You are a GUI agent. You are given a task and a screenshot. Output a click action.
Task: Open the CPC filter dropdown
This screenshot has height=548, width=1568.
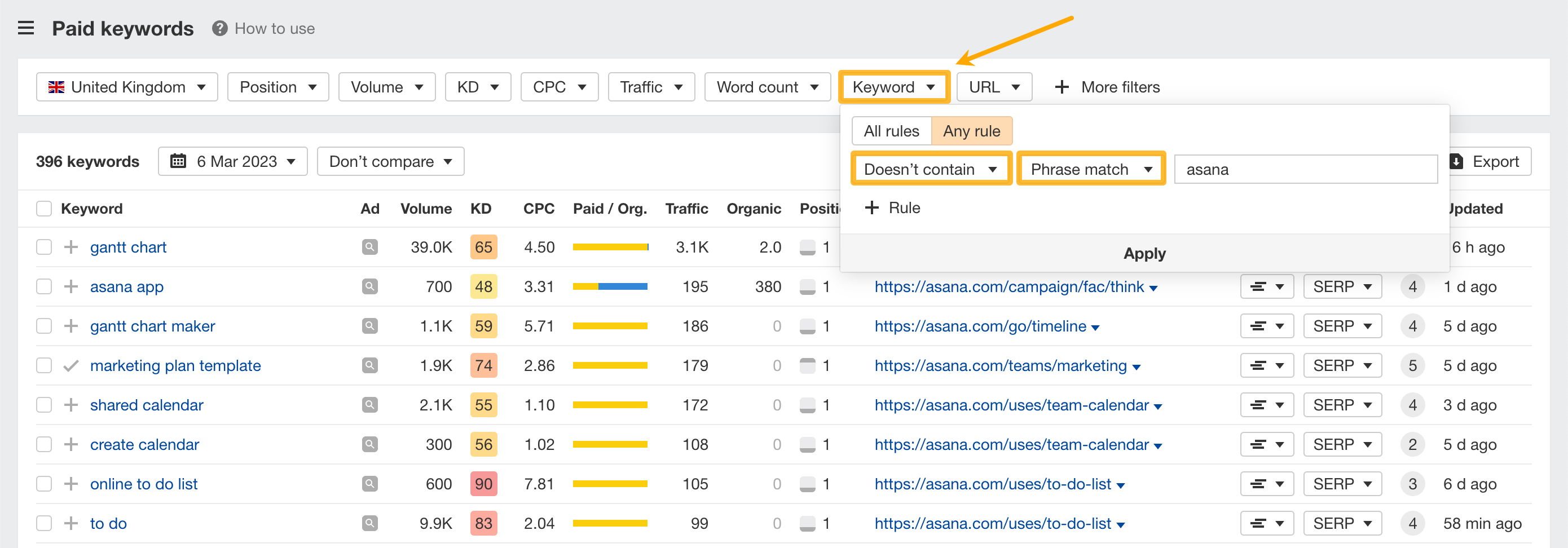(x=560, y=87)
